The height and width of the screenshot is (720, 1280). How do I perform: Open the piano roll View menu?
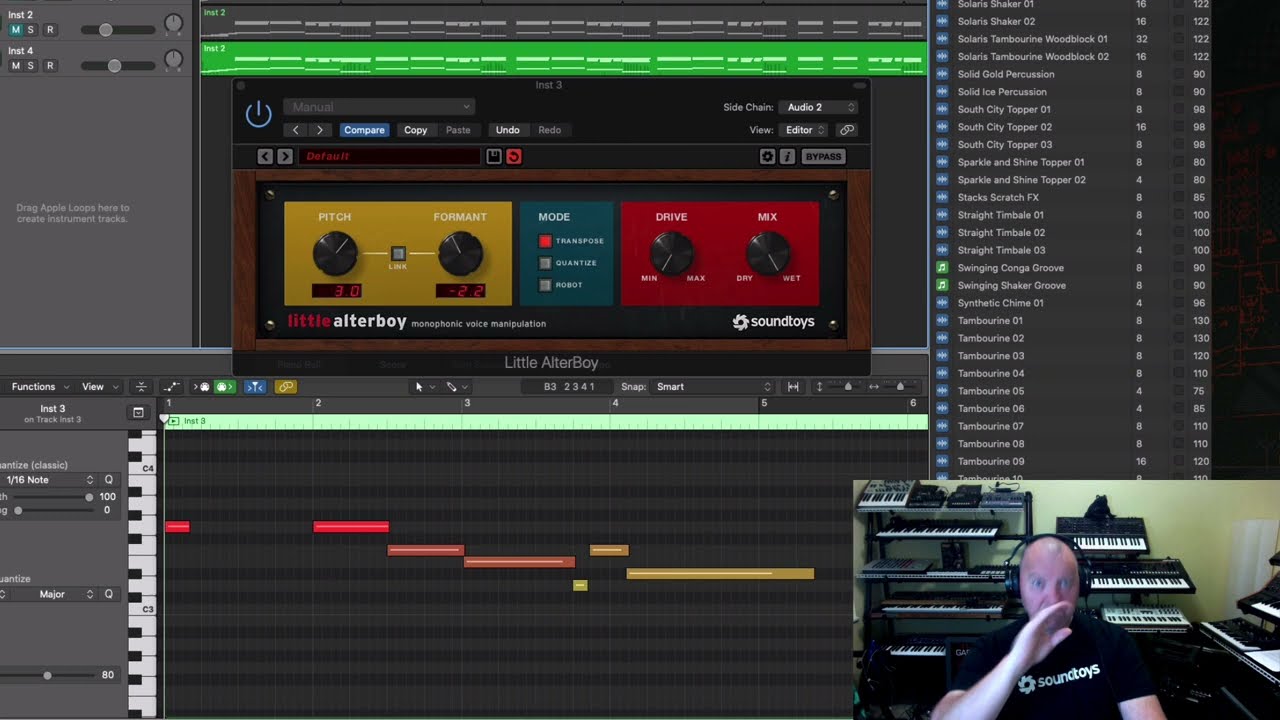[x=100, y=387]
